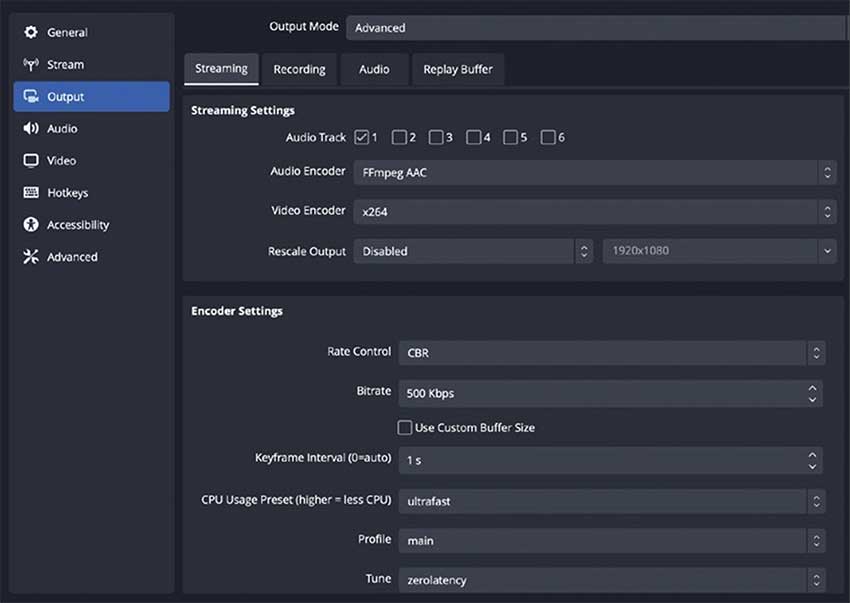Click the Keyframe Interval input field

tap(600, 461)
